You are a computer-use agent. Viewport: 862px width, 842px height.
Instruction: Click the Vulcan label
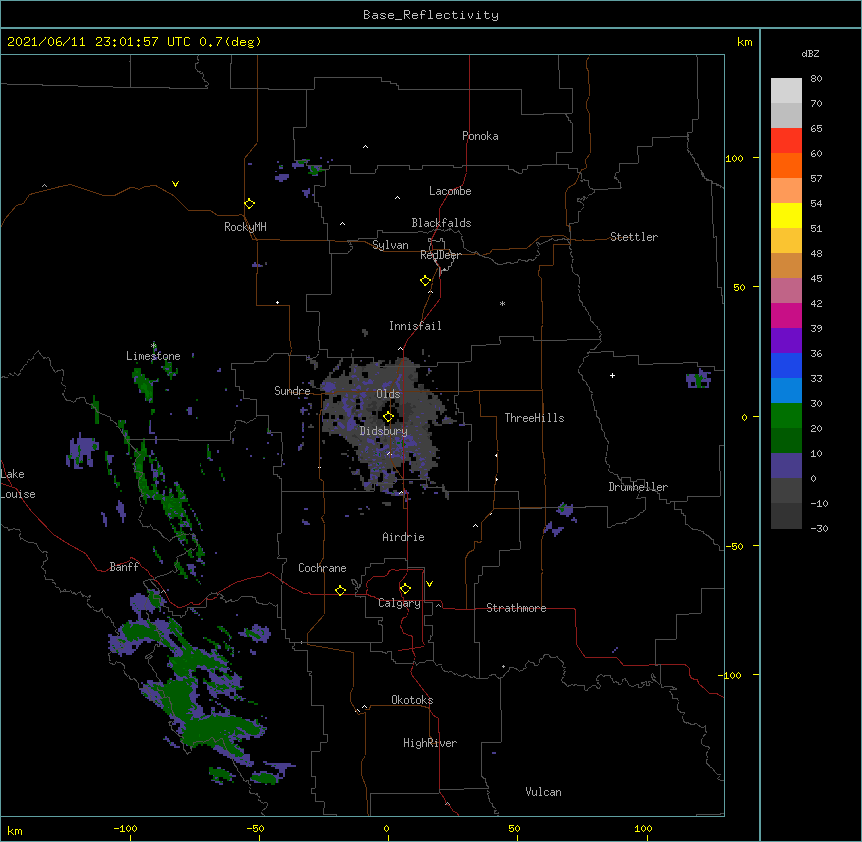[x=543, y=792]
